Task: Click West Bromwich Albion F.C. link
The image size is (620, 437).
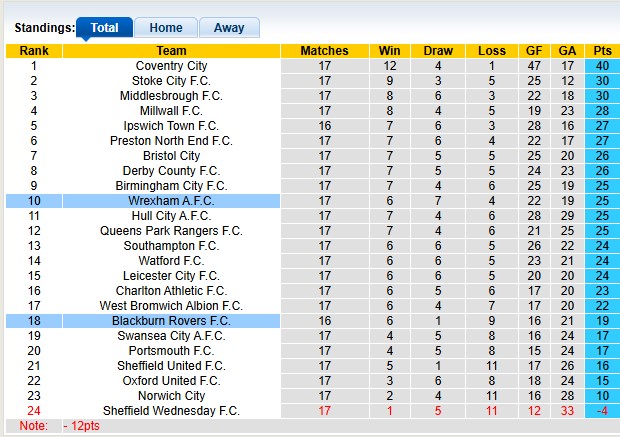Action: (171, 306)
